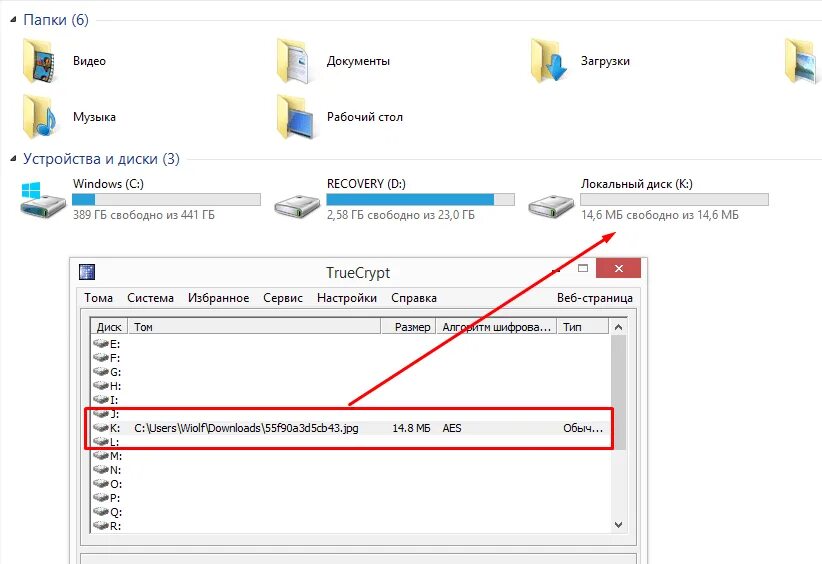
Task: Select the Windows (C:) drive icon
Action: (x=42, y=200)
